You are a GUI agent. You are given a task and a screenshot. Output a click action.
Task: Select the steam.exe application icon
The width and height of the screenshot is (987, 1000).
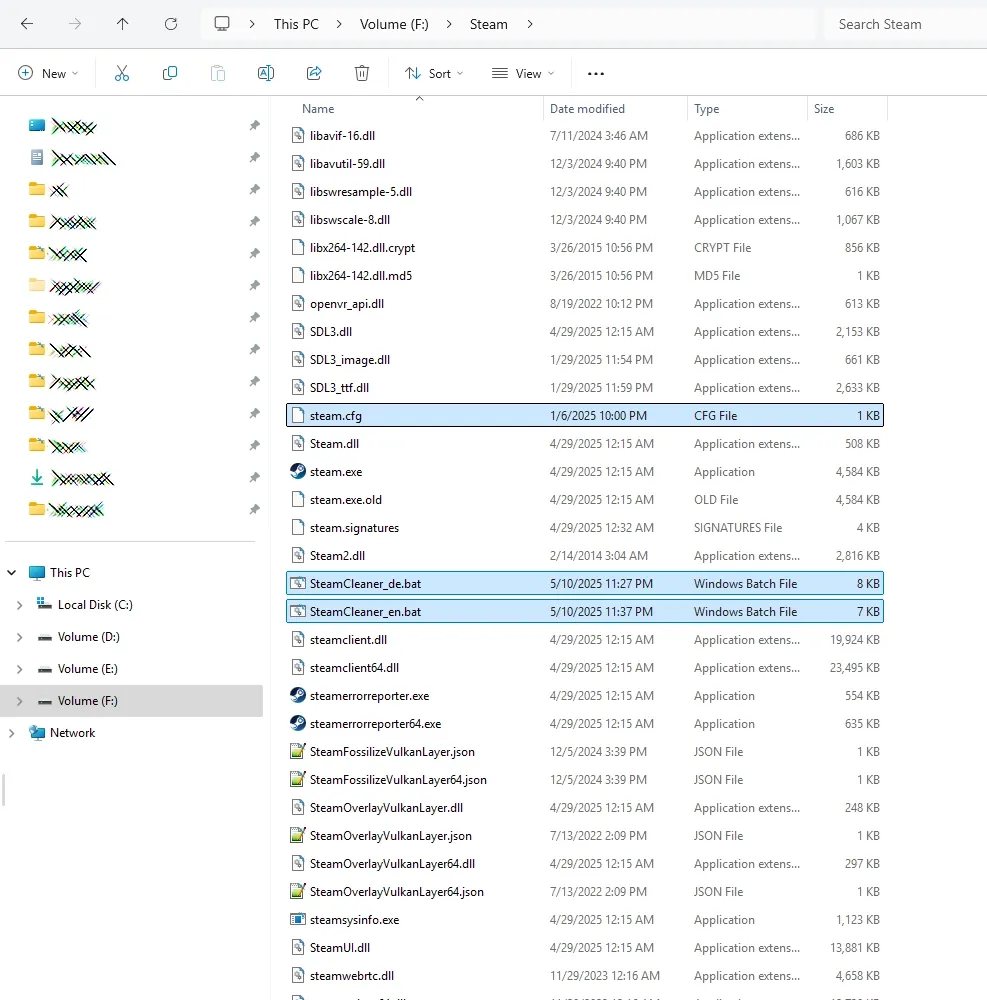(298, 471)
